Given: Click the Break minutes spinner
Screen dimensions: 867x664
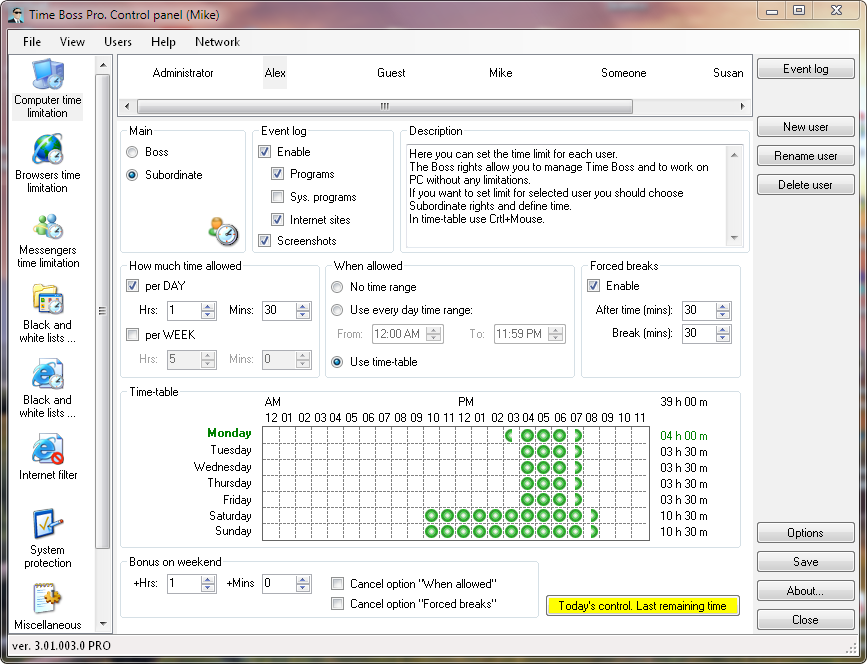Looking at the screenshot, I should coord(723,334).
